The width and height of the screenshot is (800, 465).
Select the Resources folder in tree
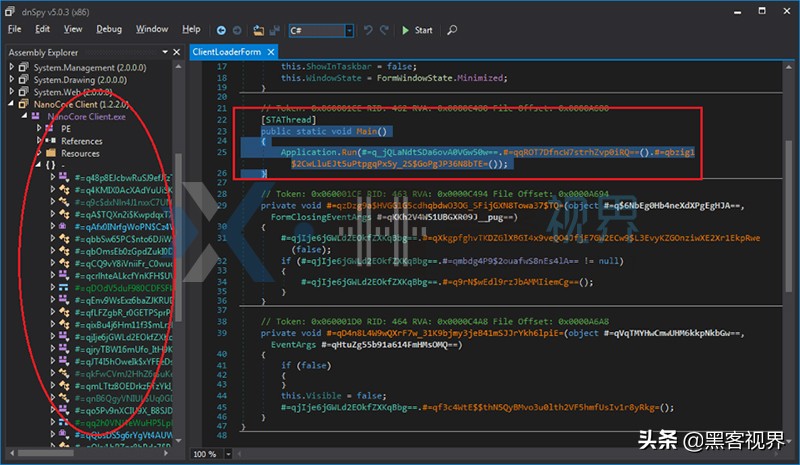click(80, 153)
